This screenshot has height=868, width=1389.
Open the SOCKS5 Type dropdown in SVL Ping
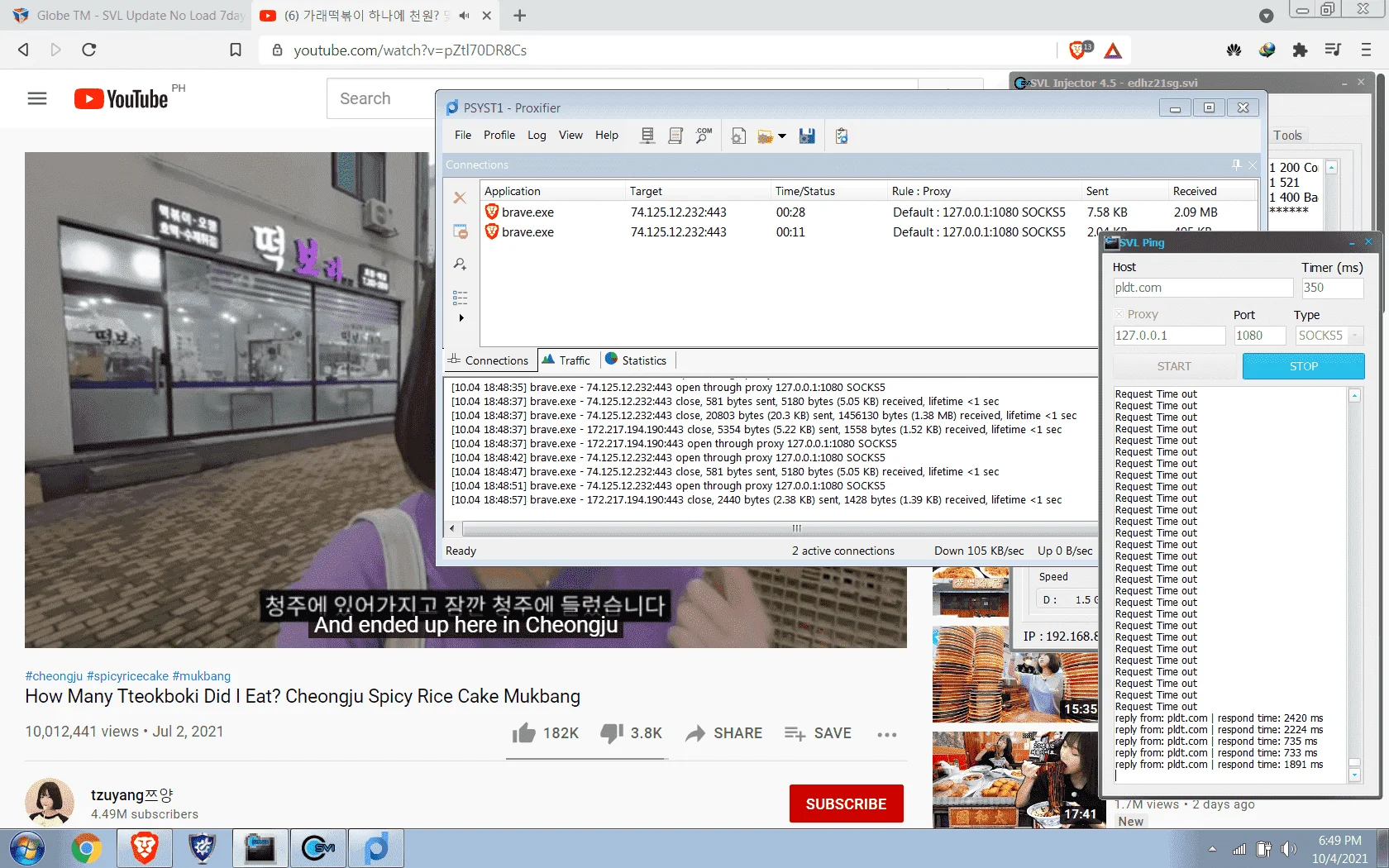tap(1329, 336)
